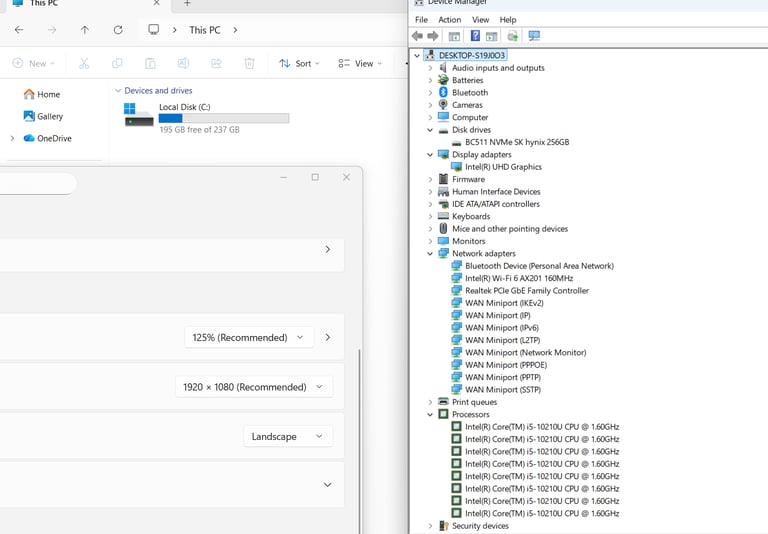Click the Paste icon in File Explorer toolbar
This screenshot has height=534, width=768.
pos(150,63)
